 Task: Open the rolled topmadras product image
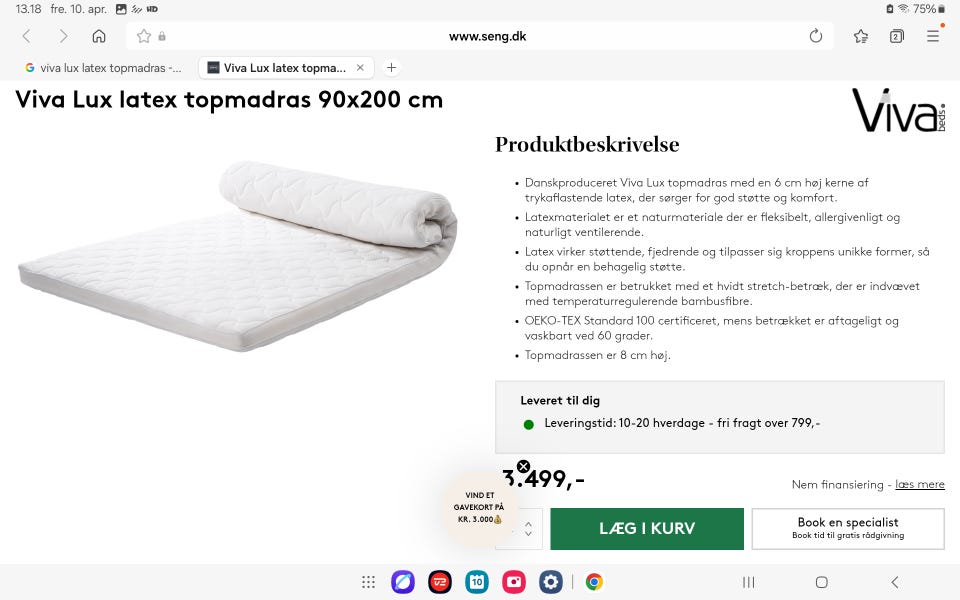(238, 257)
